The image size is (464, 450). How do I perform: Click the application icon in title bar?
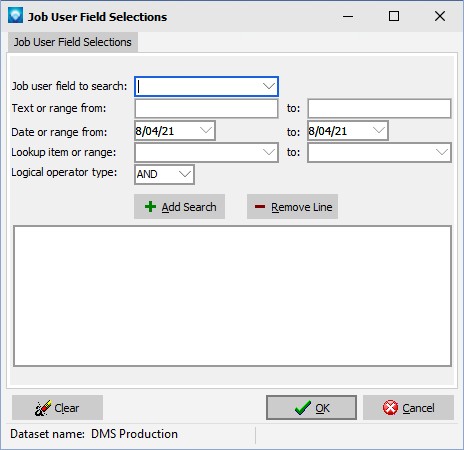pyautogui.click(x=15, y=15)
